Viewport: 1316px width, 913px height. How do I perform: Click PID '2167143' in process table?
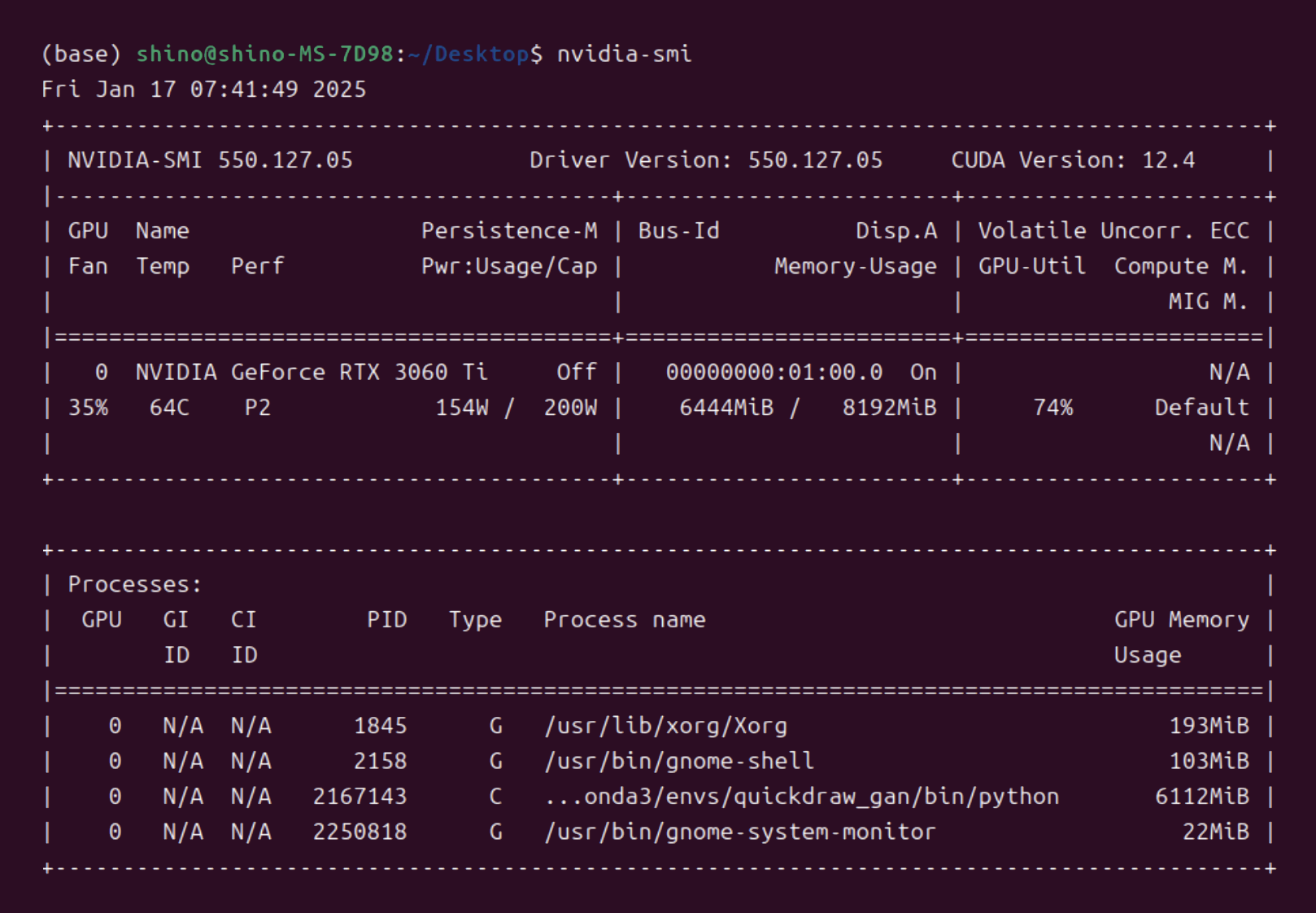pos(360,796)
